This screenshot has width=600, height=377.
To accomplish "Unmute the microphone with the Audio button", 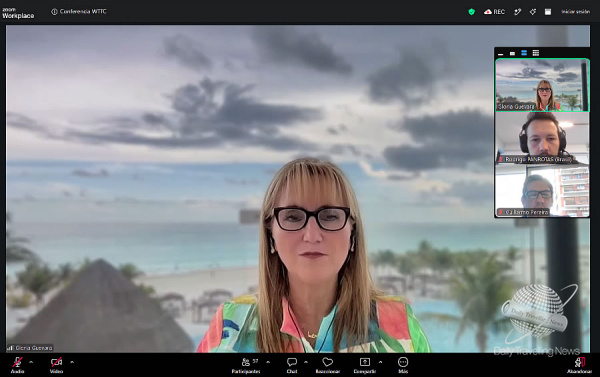I will 18,365.
